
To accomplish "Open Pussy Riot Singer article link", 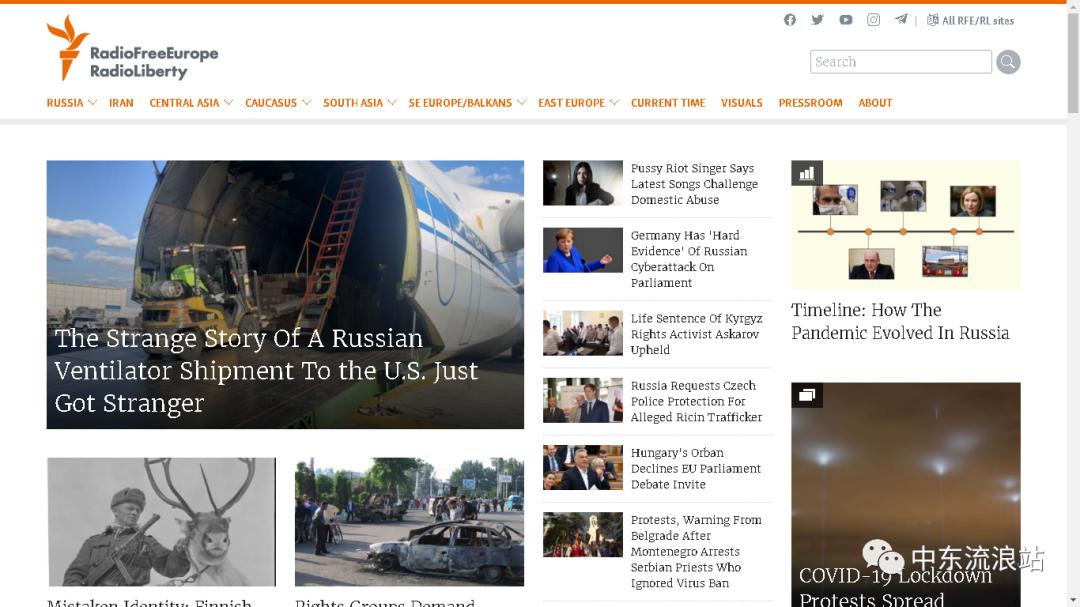I will pyautogui.click(x=694, y=184).
